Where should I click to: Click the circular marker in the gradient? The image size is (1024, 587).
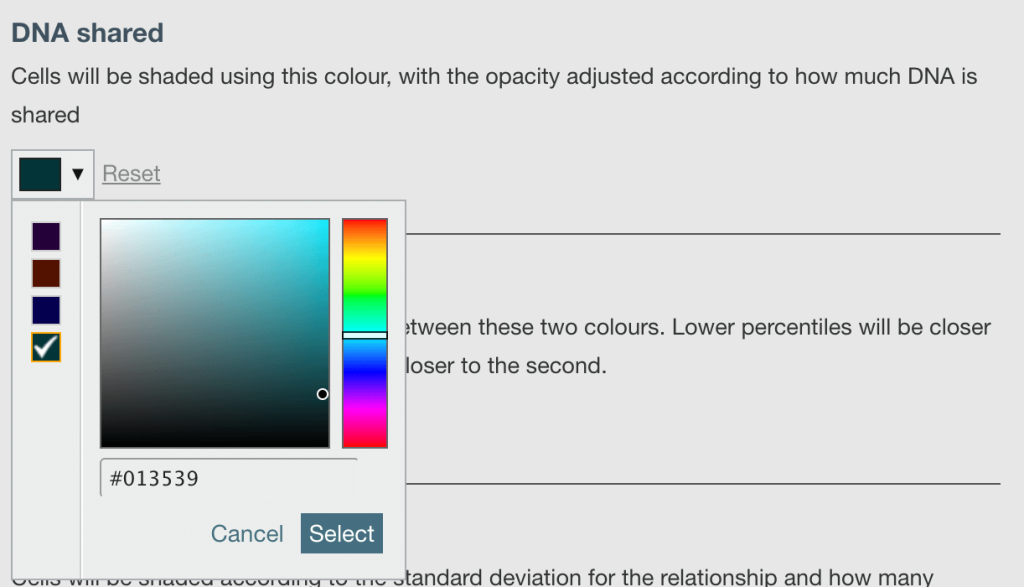(x=322, y=394)
